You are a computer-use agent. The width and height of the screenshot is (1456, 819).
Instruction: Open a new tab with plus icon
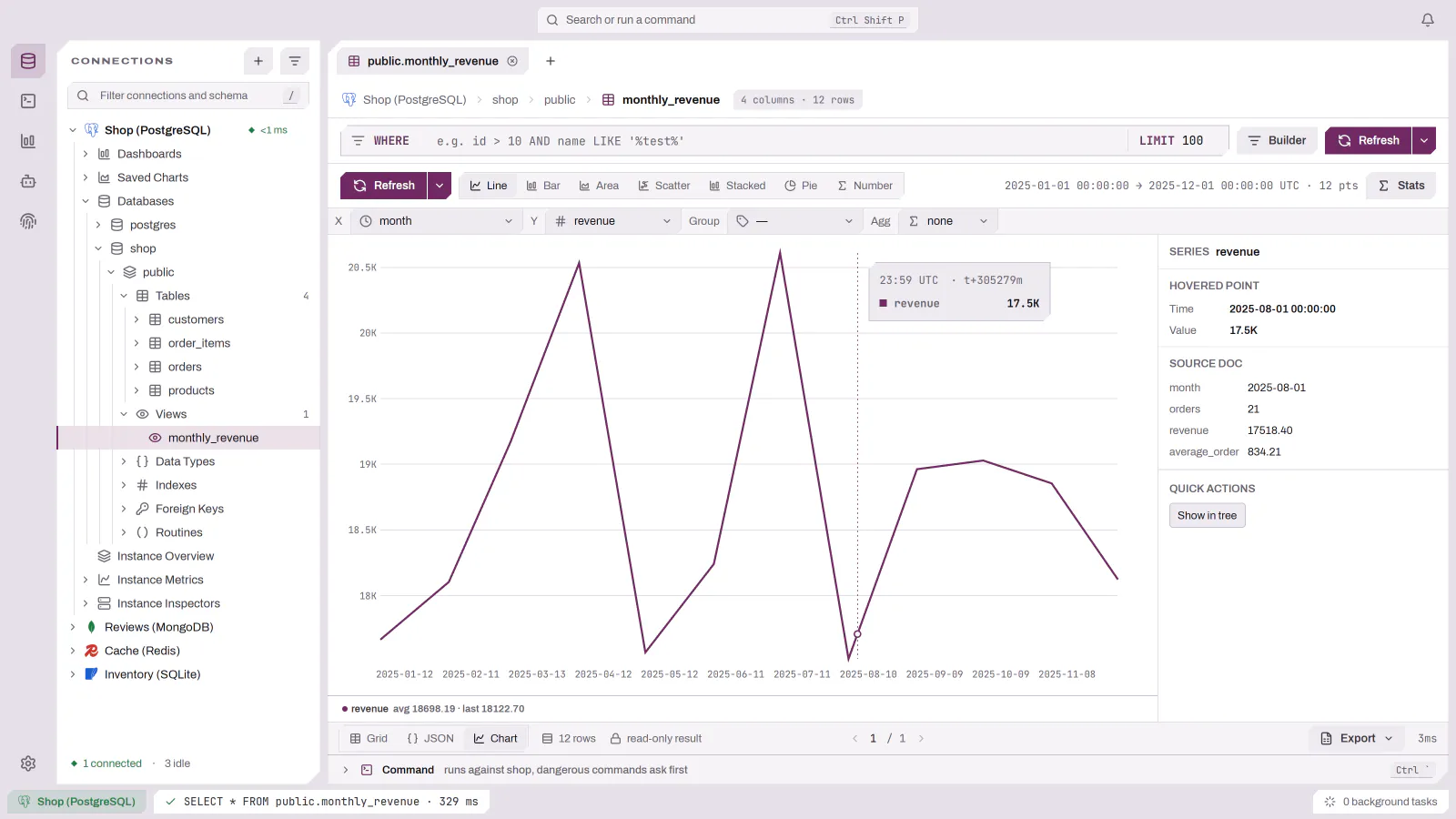click(551, 61)
